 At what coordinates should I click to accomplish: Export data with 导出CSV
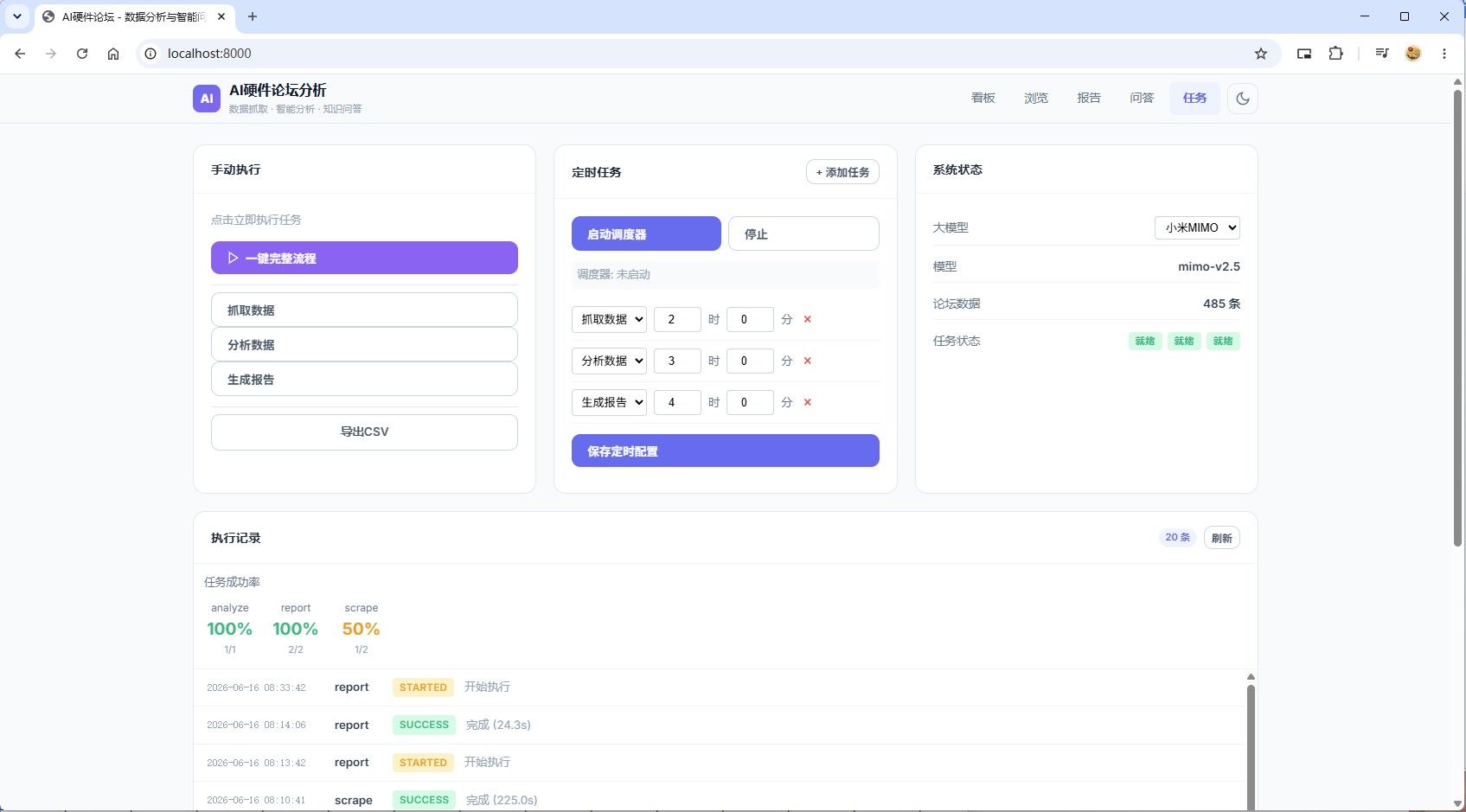[364, 432]
